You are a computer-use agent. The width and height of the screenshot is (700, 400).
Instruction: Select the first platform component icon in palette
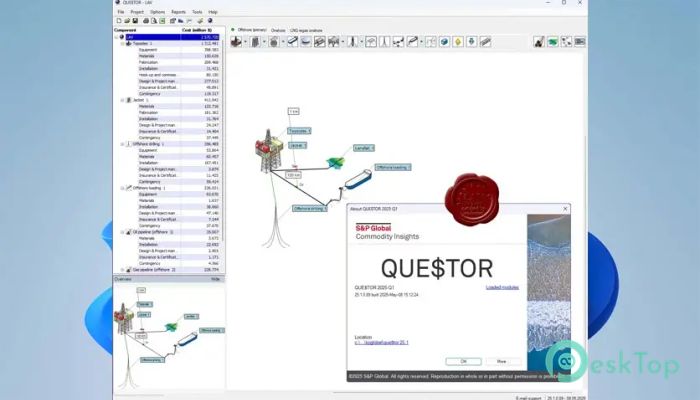(237, 42)
